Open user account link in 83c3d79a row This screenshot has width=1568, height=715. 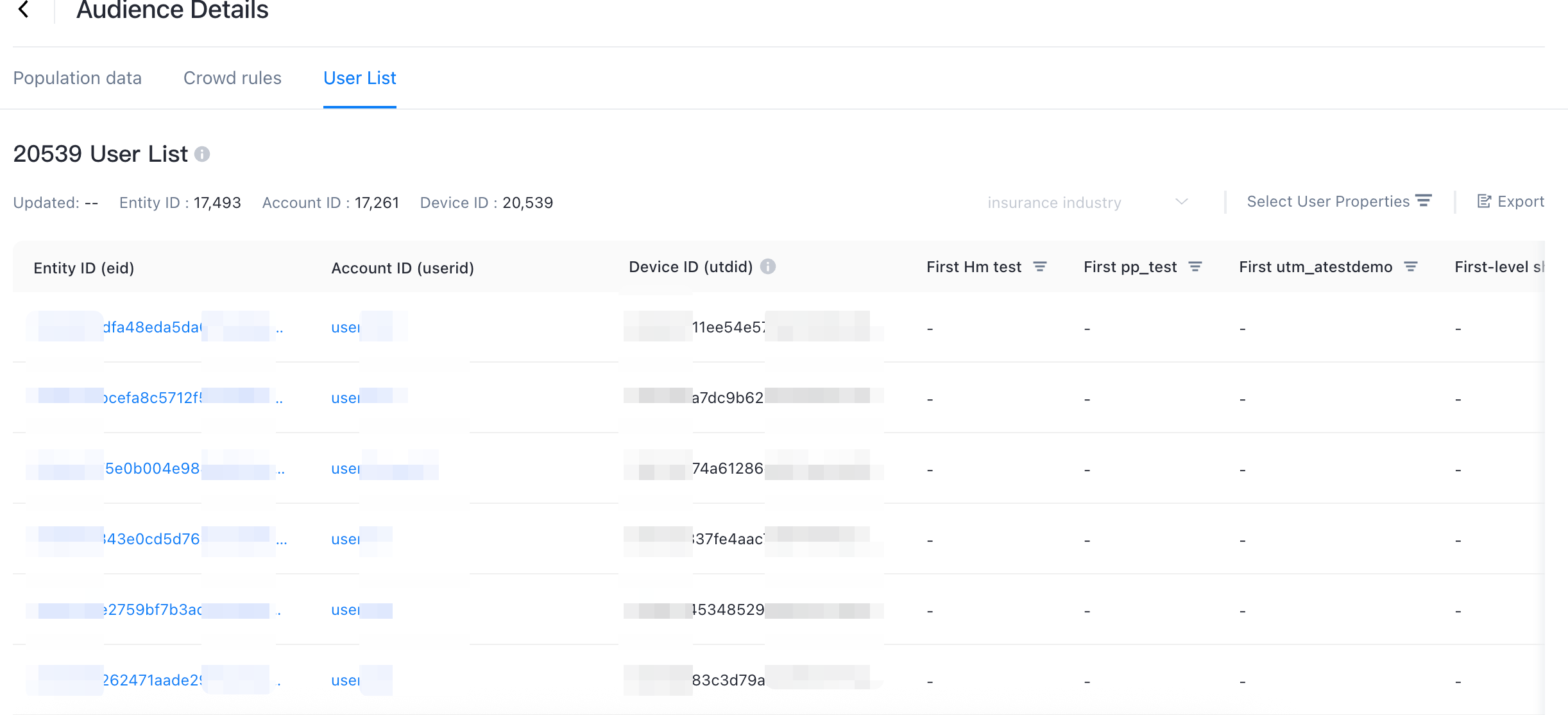click(361, 680)
